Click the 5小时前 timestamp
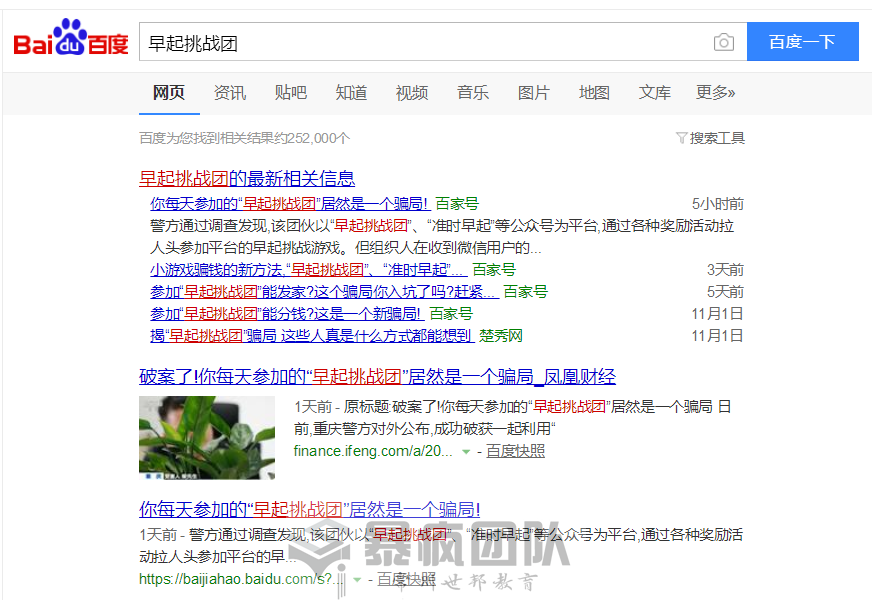 click(717, 204)
